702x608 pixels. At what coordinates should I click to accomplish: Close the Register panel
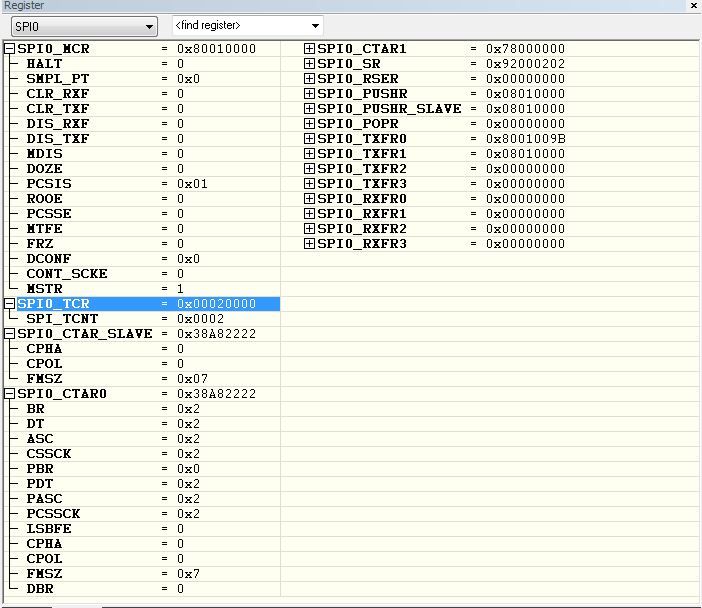[x=693, y=5]
